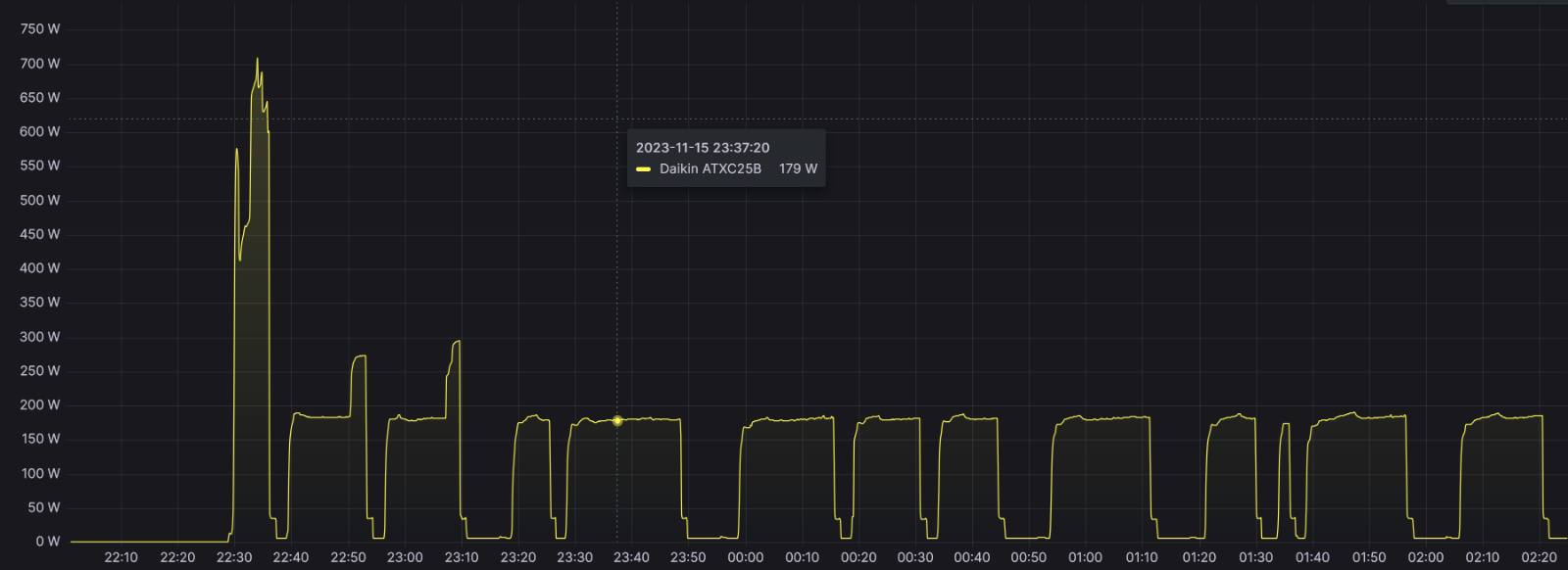1568x570 pixels.
Task: Click the 01:50 time axis label
Action: pos(1369,557)
